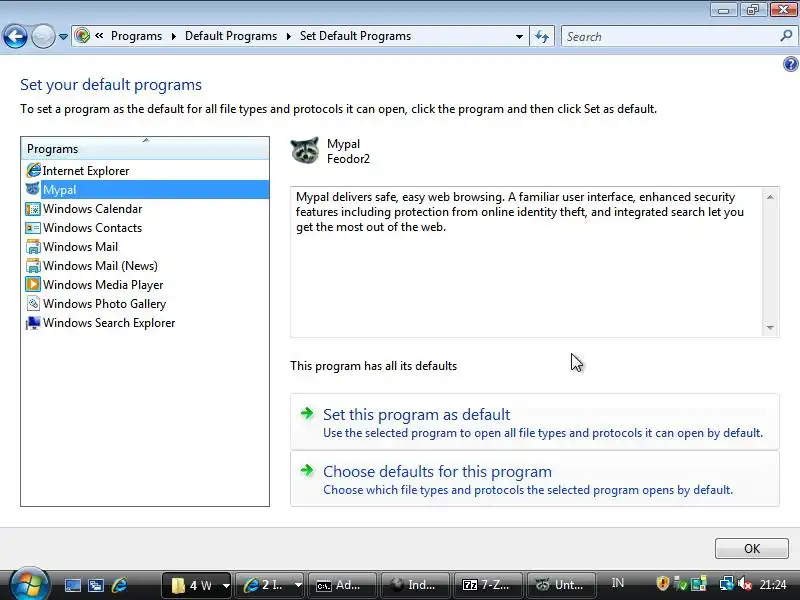The image size is (800, 600).
Task: Click Programs in the address breadcrumb
Action: pos(136,36)
